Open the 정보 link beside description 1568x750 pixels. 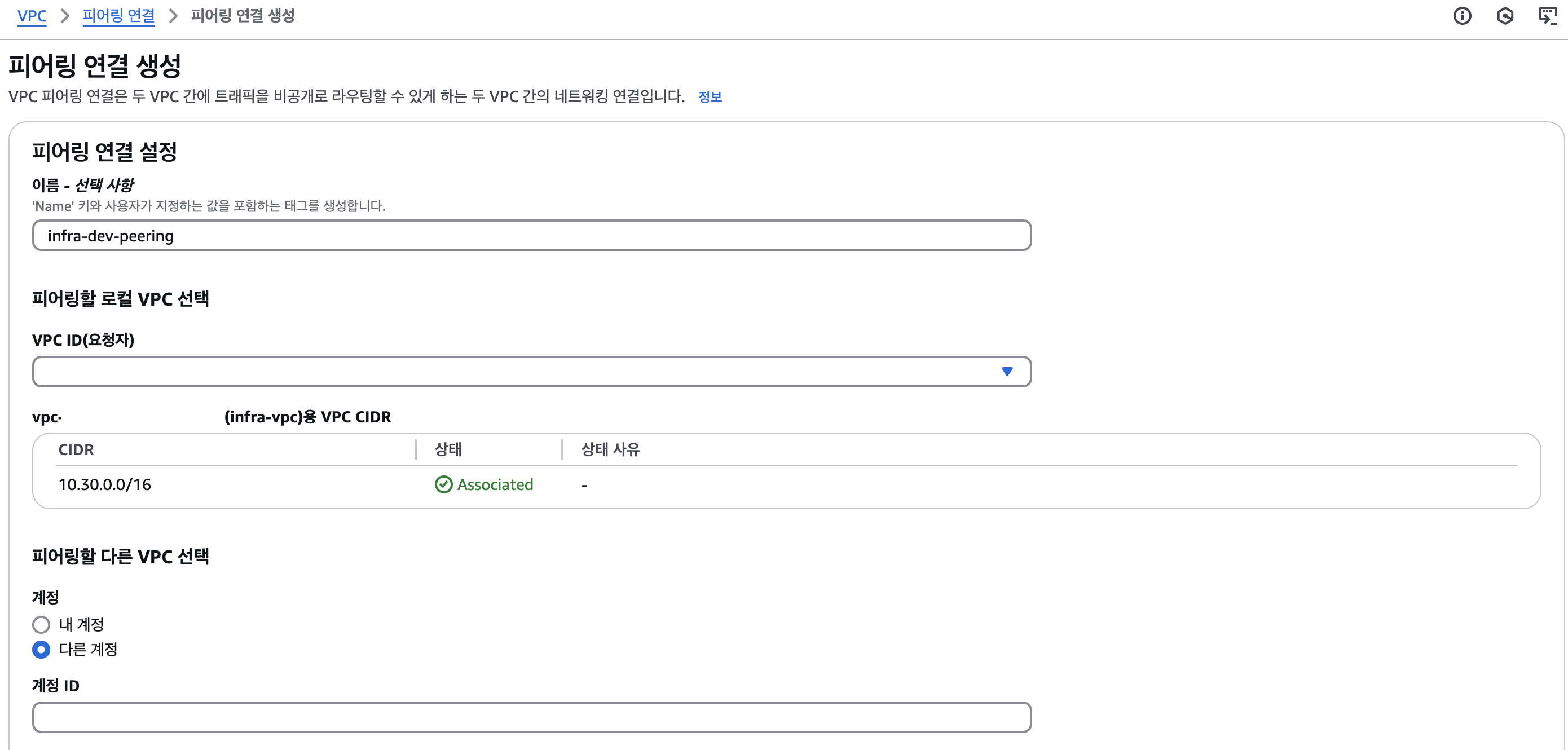click(710, 97)
